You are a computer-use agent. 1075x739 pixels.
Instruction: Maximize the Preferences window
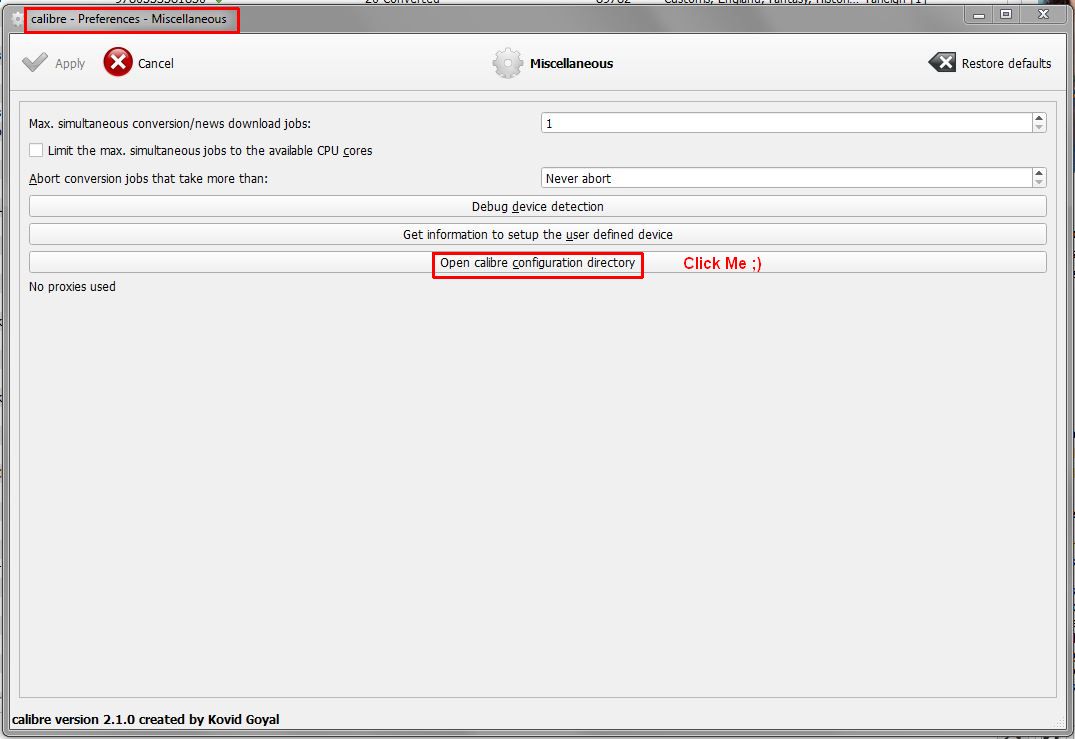point(1006,14)
